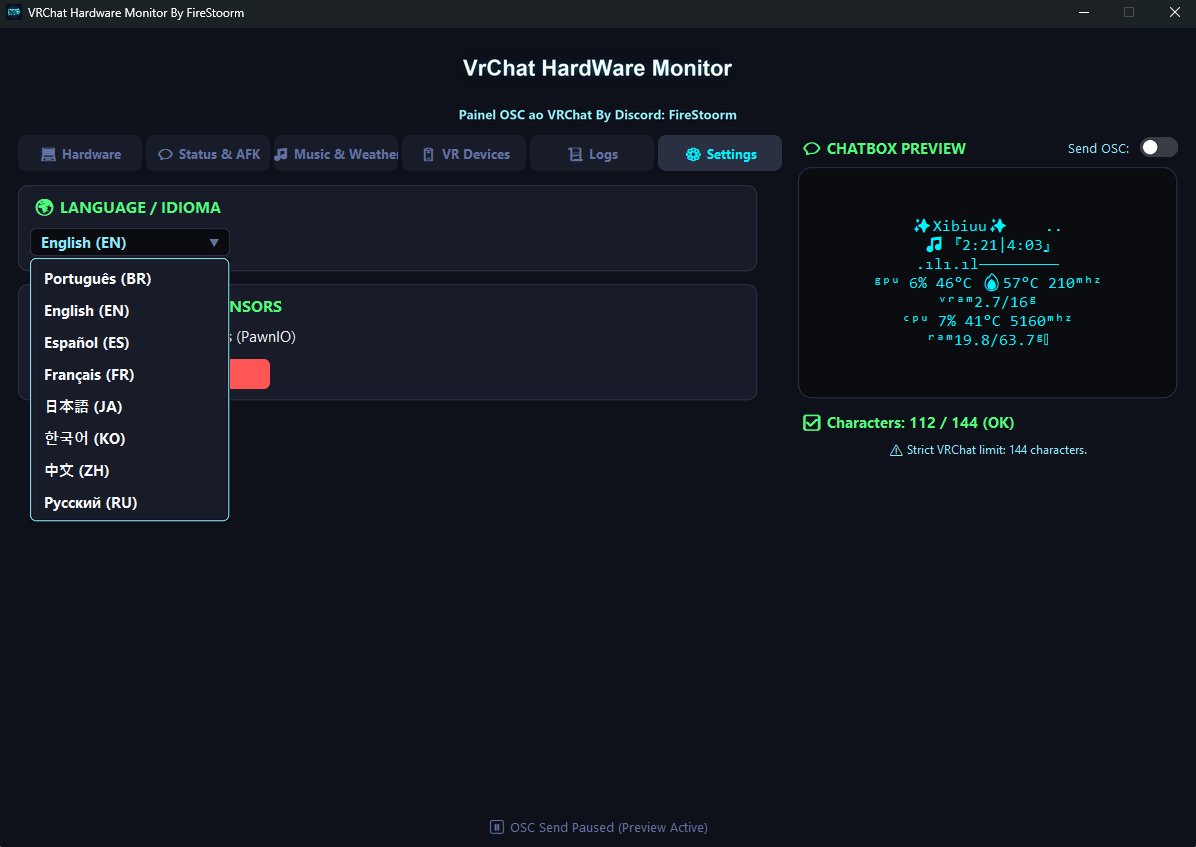Screen dimensions: 1196x847
Task: Click the pause icon beside OSC Send Paused
Action: point(497,827)
